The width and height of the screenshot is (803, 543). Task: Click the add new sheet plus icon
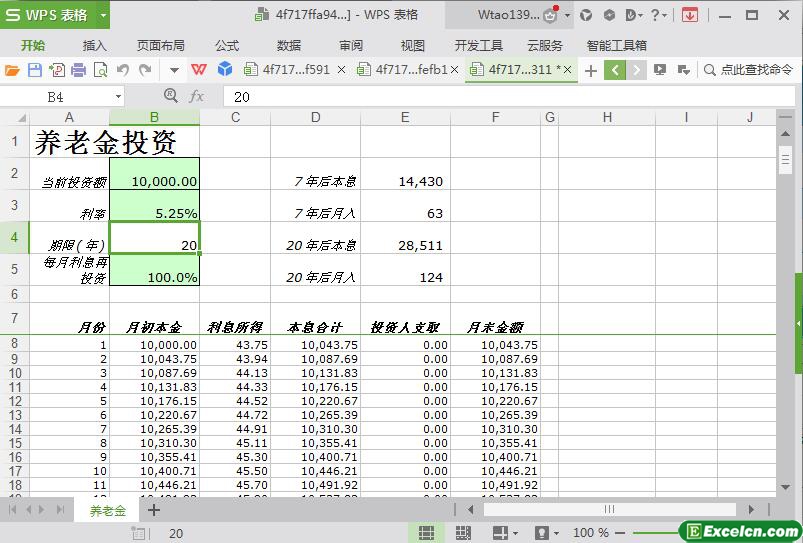[154, 510]
